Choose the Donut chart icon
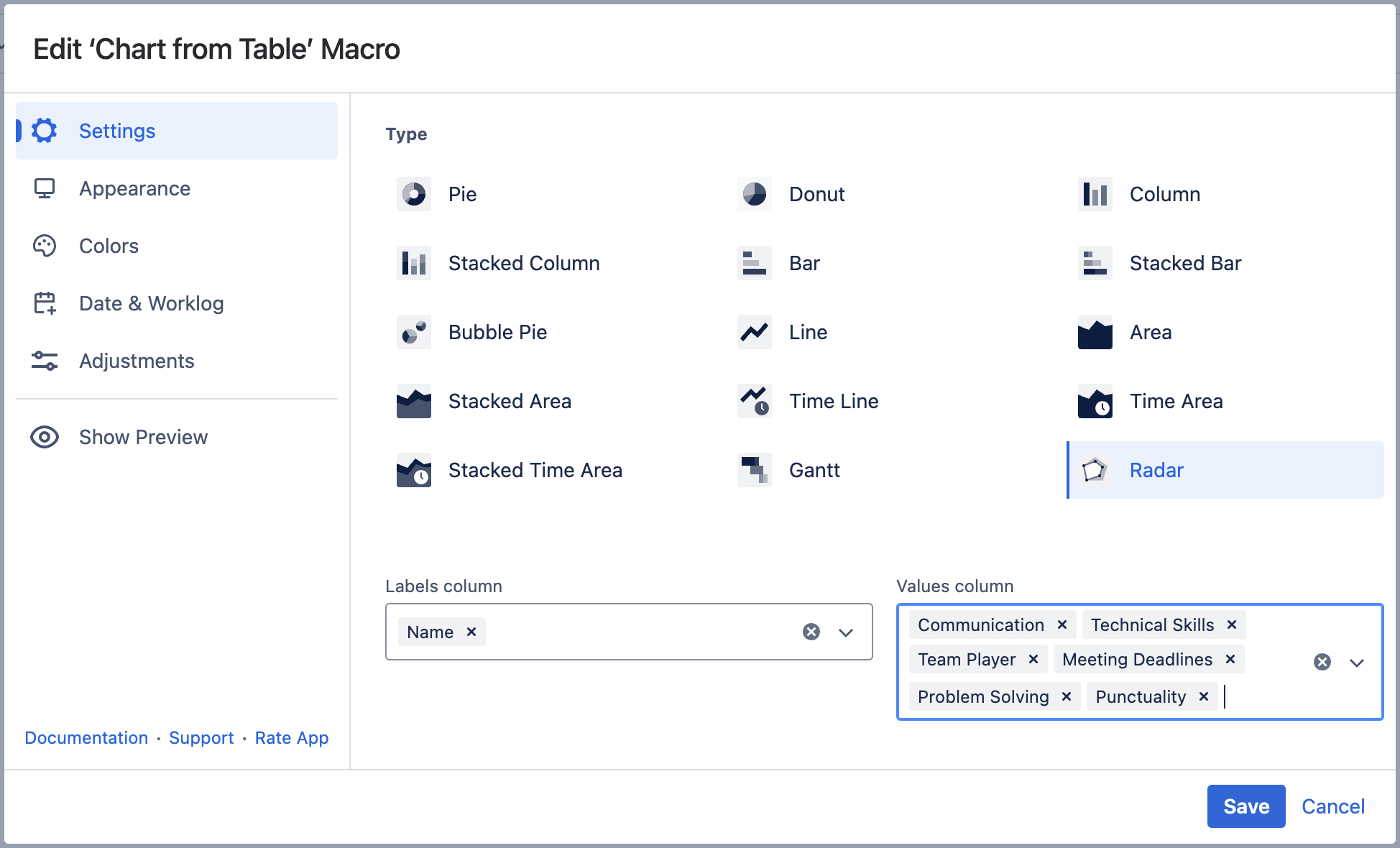 click(755, 194)
